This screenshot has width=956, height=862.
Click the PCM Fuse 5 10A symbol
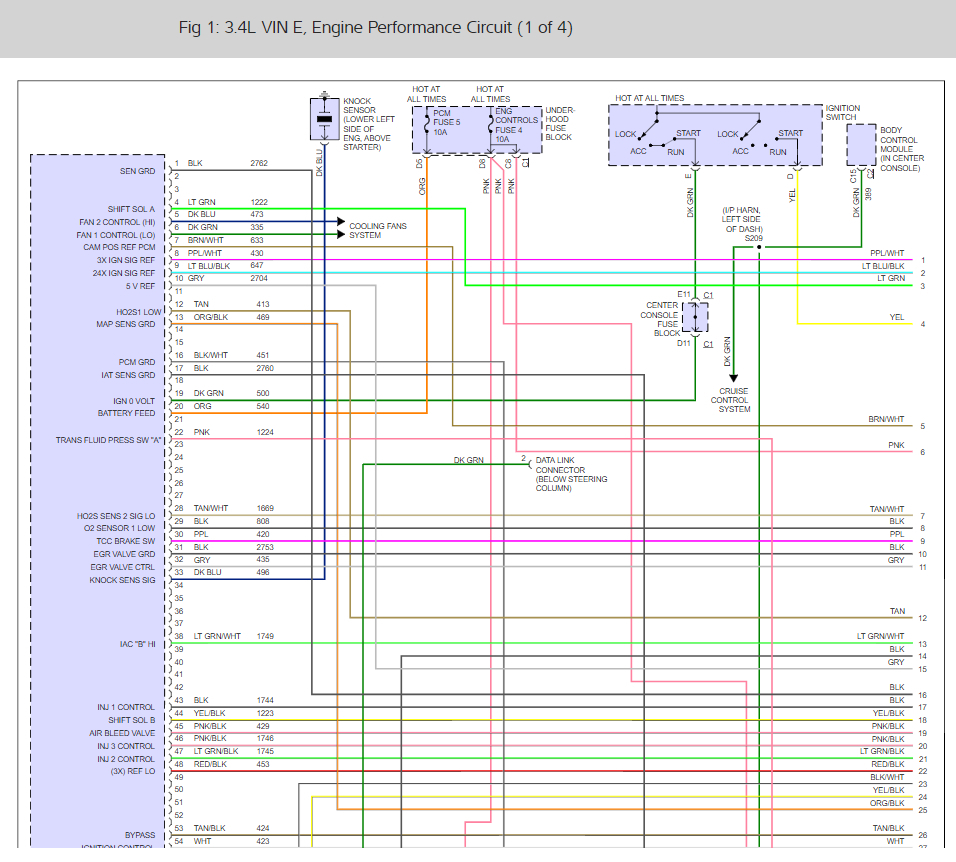(428, 123)
